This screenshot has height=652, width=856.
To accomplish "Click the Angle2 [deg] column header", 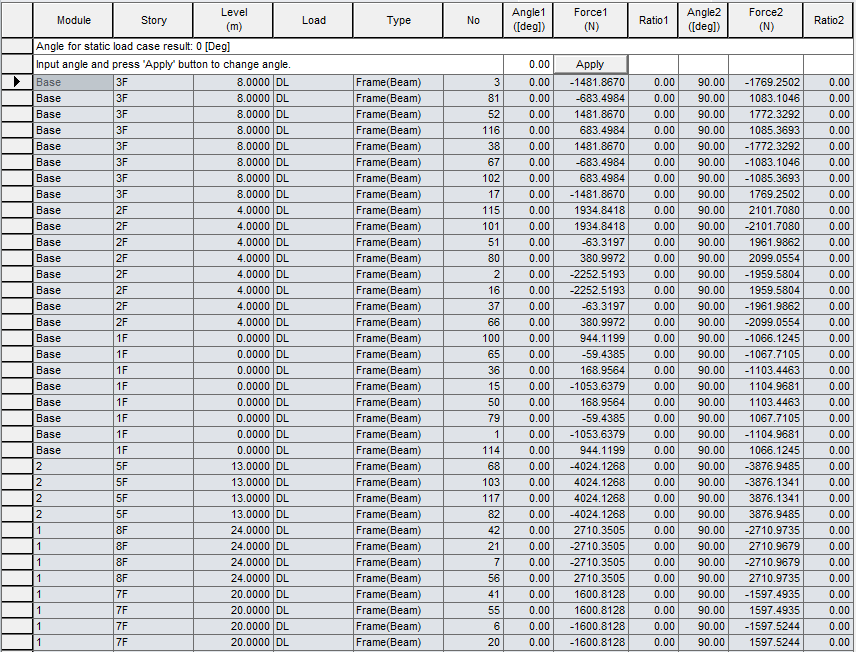I will (704, 19).
